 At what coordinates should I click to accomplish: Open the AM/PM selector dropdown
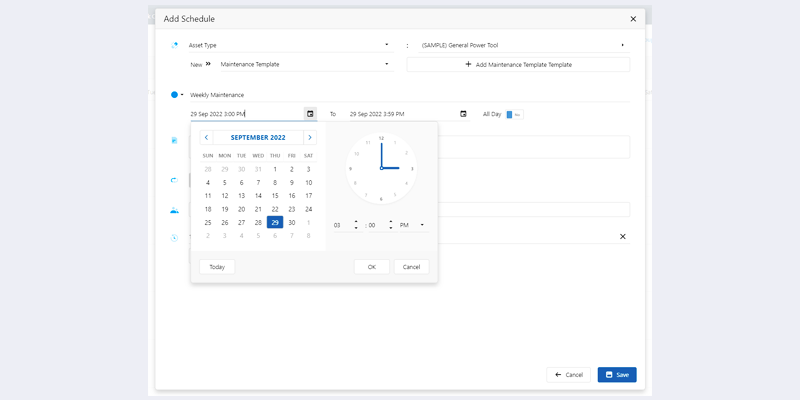pyautogui.click(x=422, y=226)
